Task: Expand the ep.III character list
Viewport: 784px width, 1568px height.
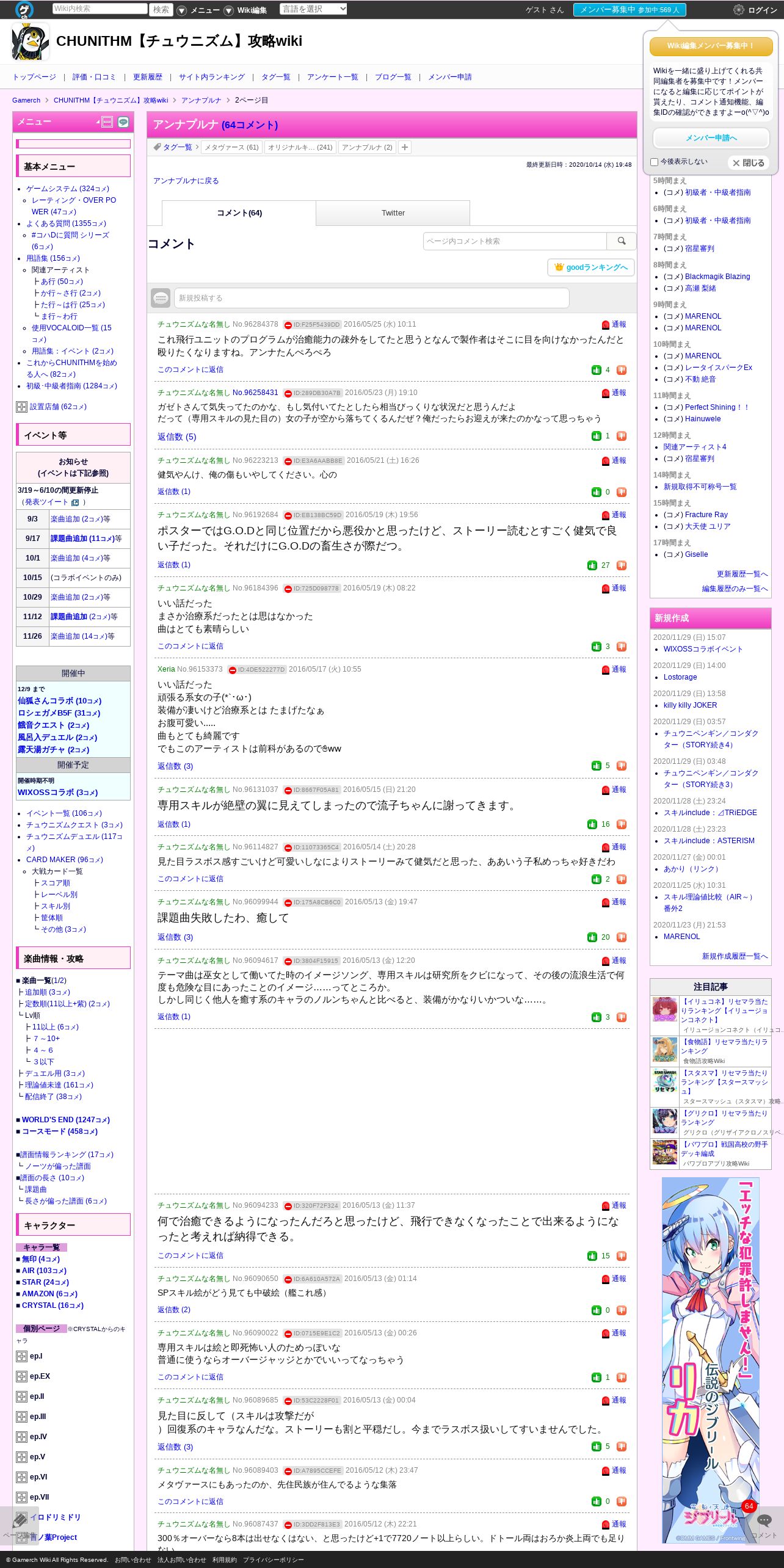Action: coord(21,1417)
